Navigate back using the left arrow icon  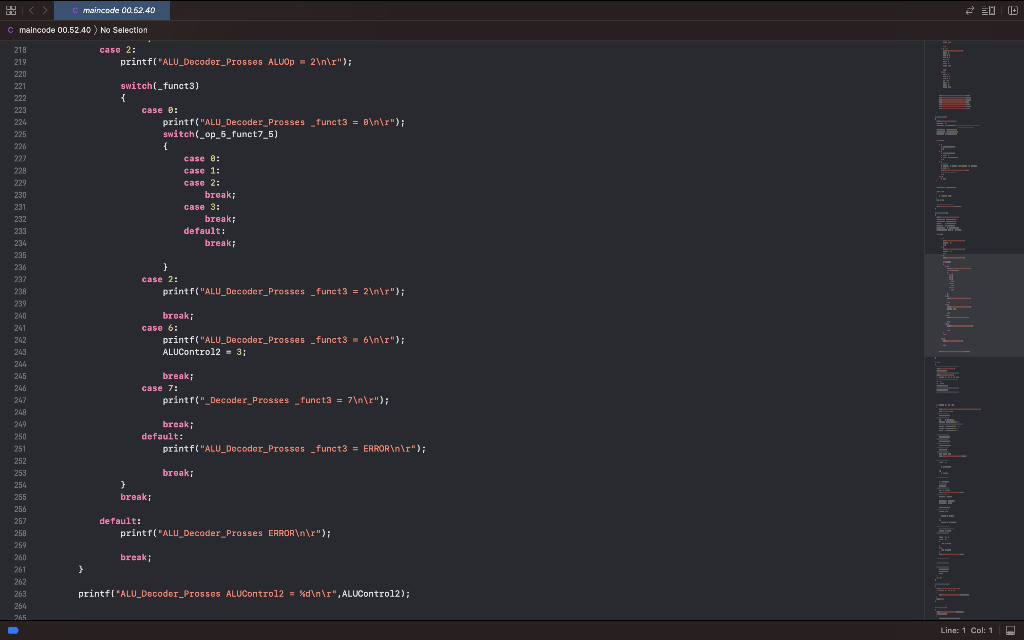(x=32, y=10)
